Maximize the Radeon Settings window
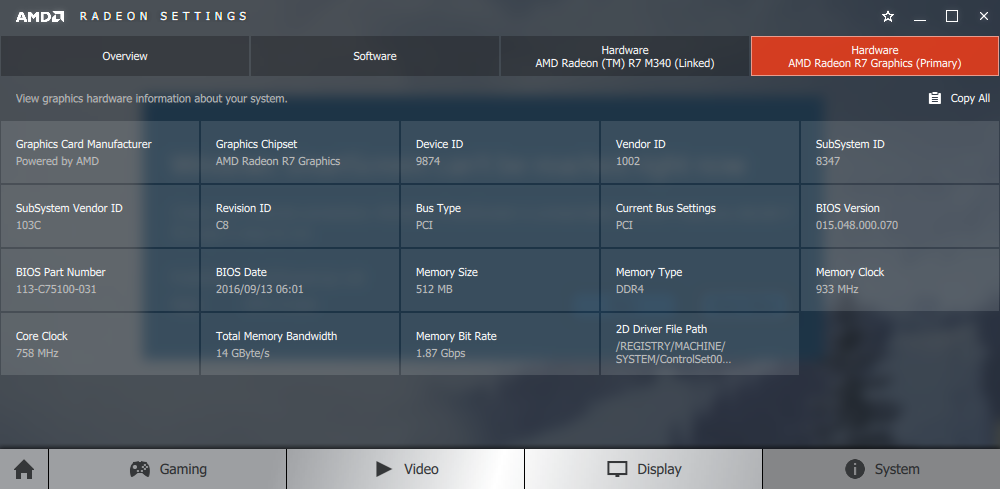 pos(952,17)
